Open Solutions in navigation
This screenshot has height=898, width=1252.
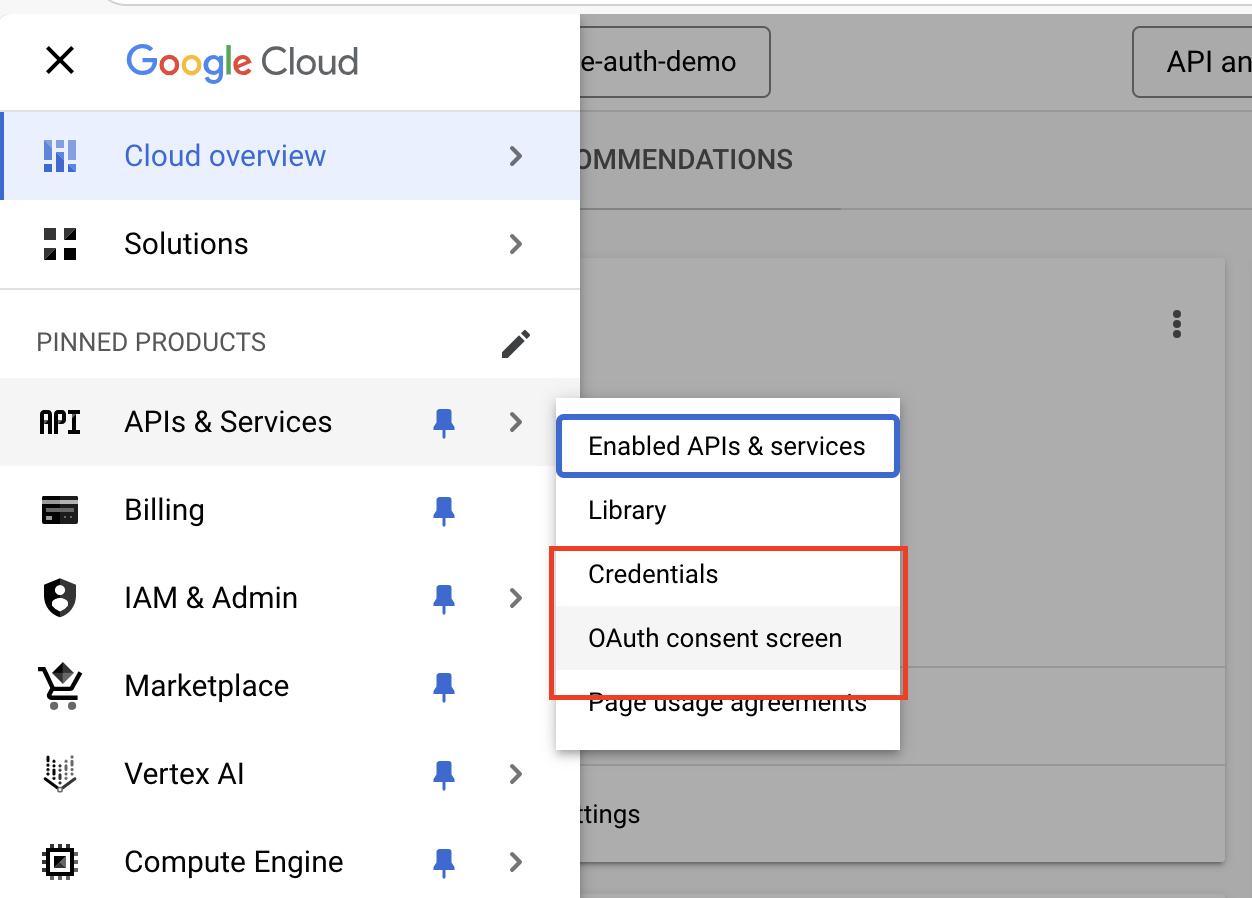click(290, 244)
